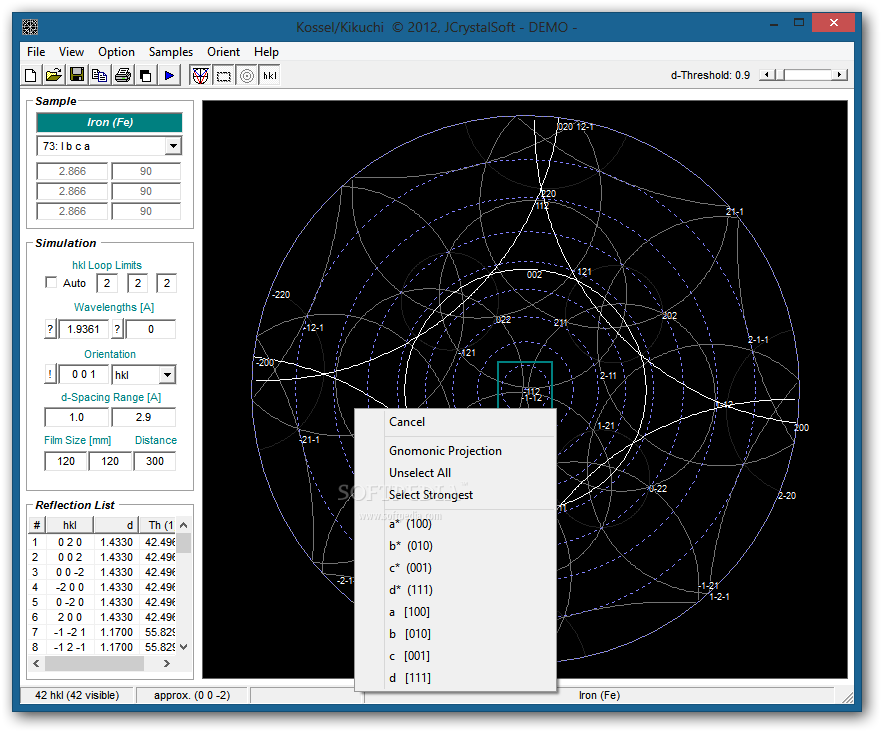882x732 pixels.
Task: Click the Open file folder icon
Action: (x=54, y=75)
